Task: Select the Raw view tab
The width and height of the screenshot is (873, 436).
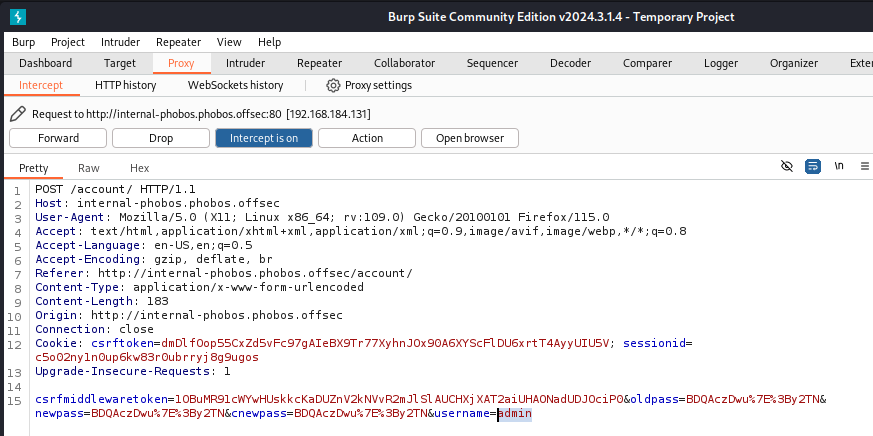Action: [x=89, y=168]
